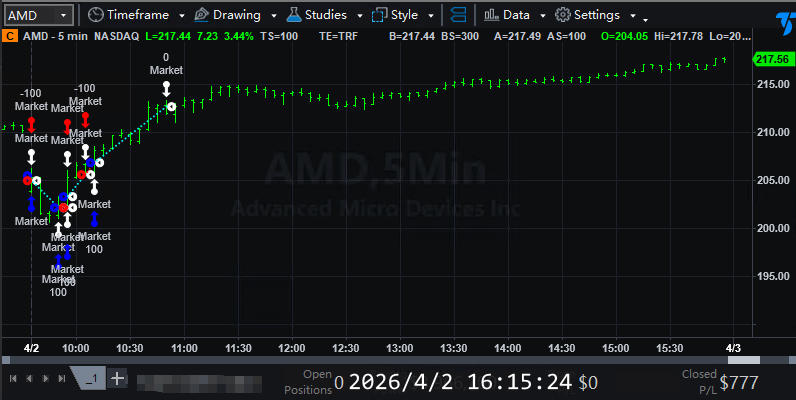Open the Timeframe clock icon menu
Viewport: 796px width, 400px height.
point(95,15)
